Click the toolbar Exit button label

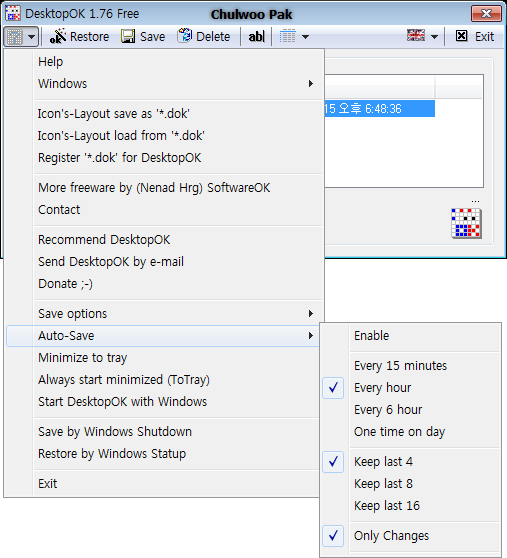pyautogui.click(x=485, y=37)
